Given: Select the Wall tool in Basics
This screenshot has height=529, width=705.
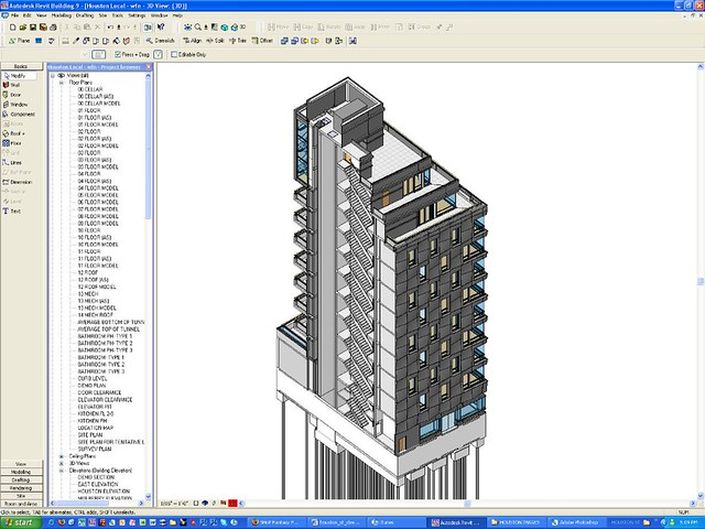Looking at the screenshot, I should (x=16, y=85).
